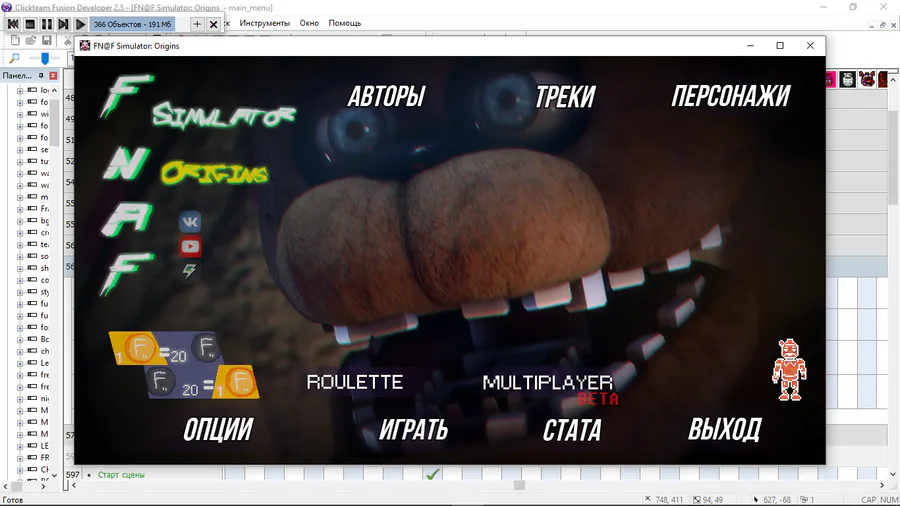Expand the 'bg' tree node
This screenshot has width=900, height=506.
tap(20, 221)
